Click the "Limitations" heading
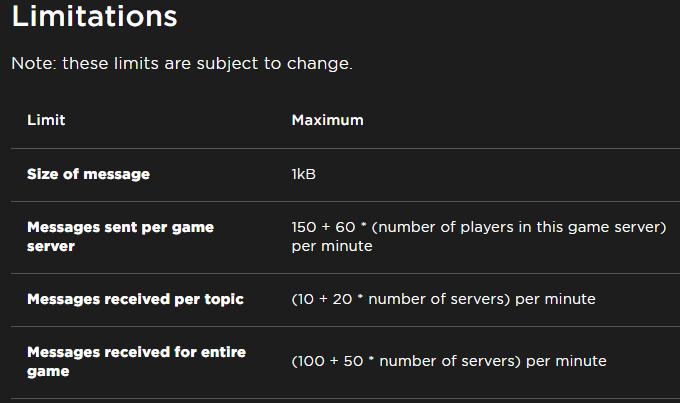 (94, 17)
